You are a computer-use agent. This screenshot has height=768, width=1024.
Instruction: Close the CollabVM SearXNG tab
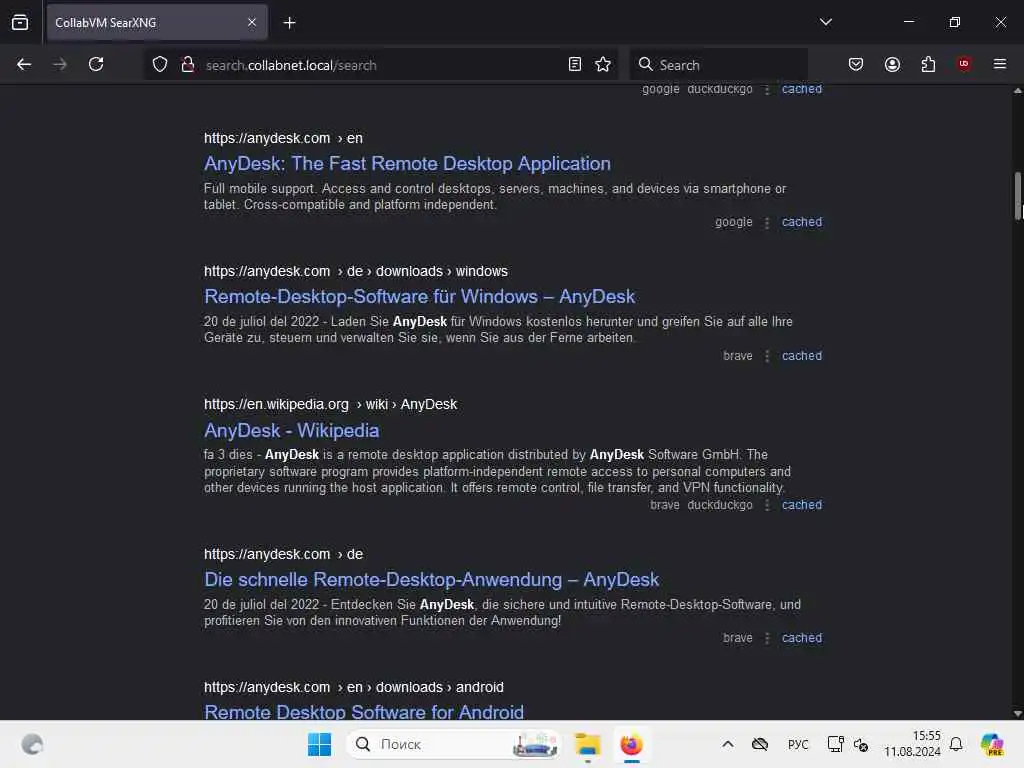pos(252,23)
